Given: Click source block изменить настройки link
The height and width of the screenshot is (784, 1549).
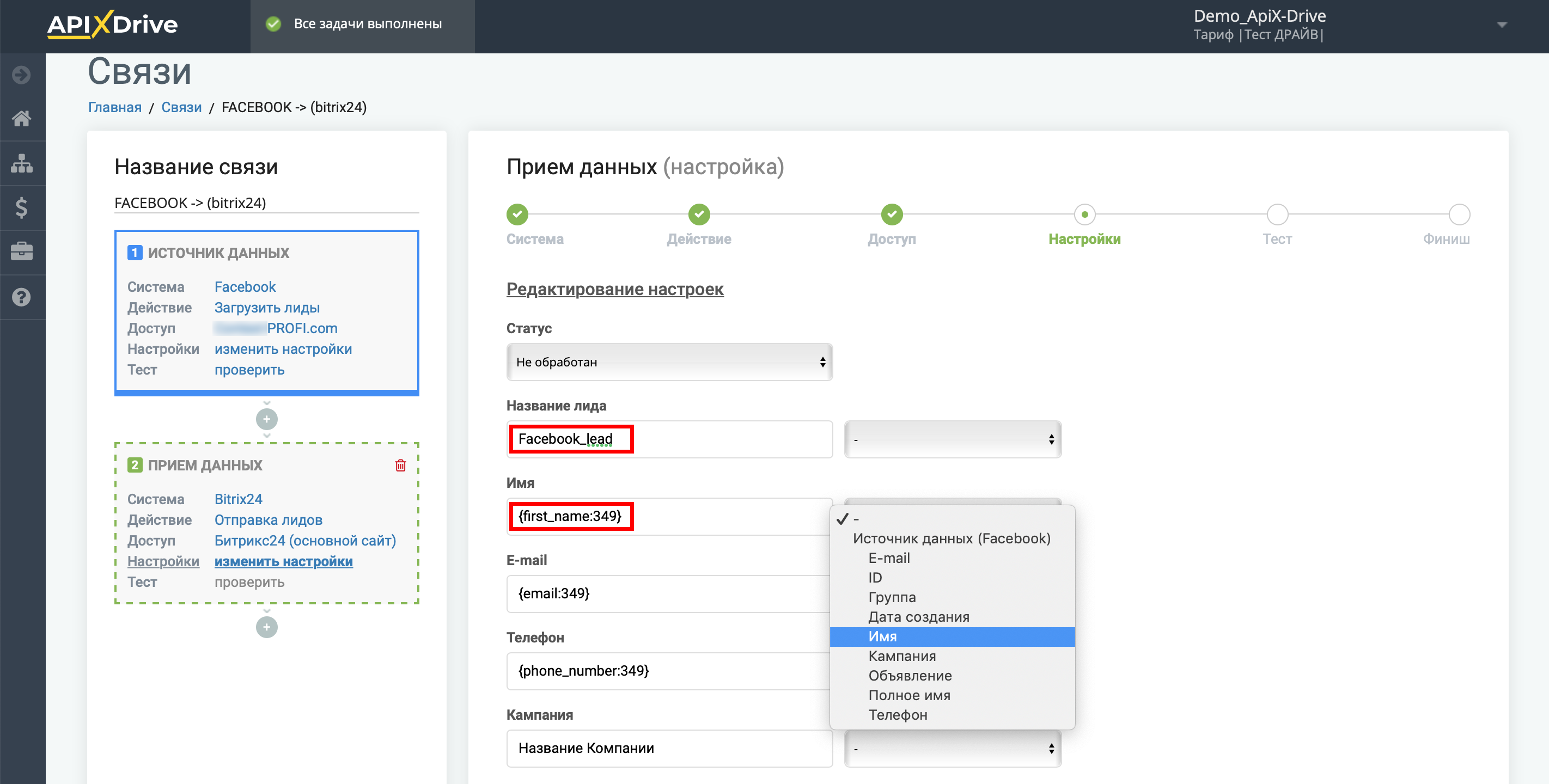Looking at the screenshot, I should pyautogui.click(x=283, y=350).
